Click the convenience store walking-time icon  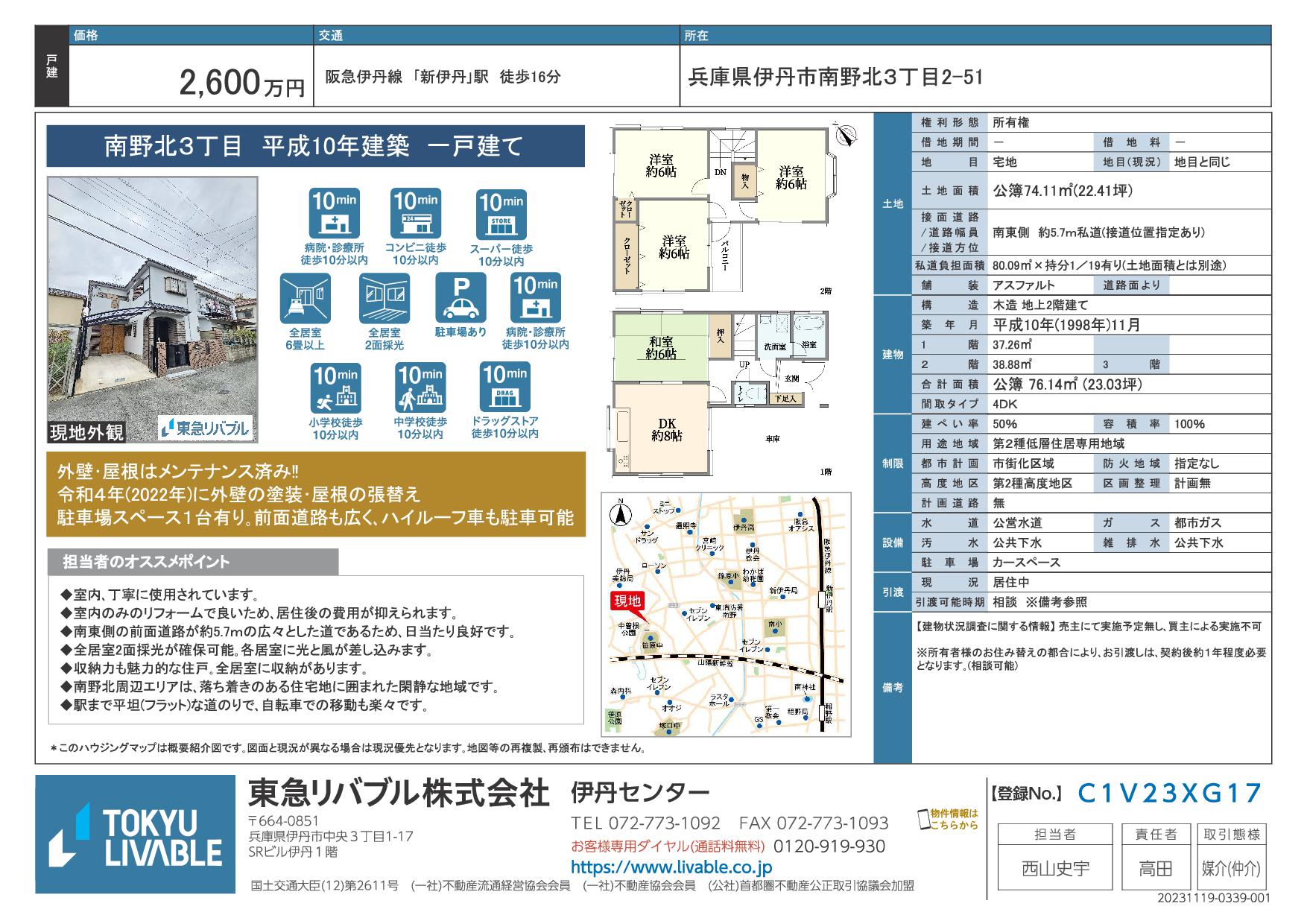pyautogui.click(x=416, y=214)
